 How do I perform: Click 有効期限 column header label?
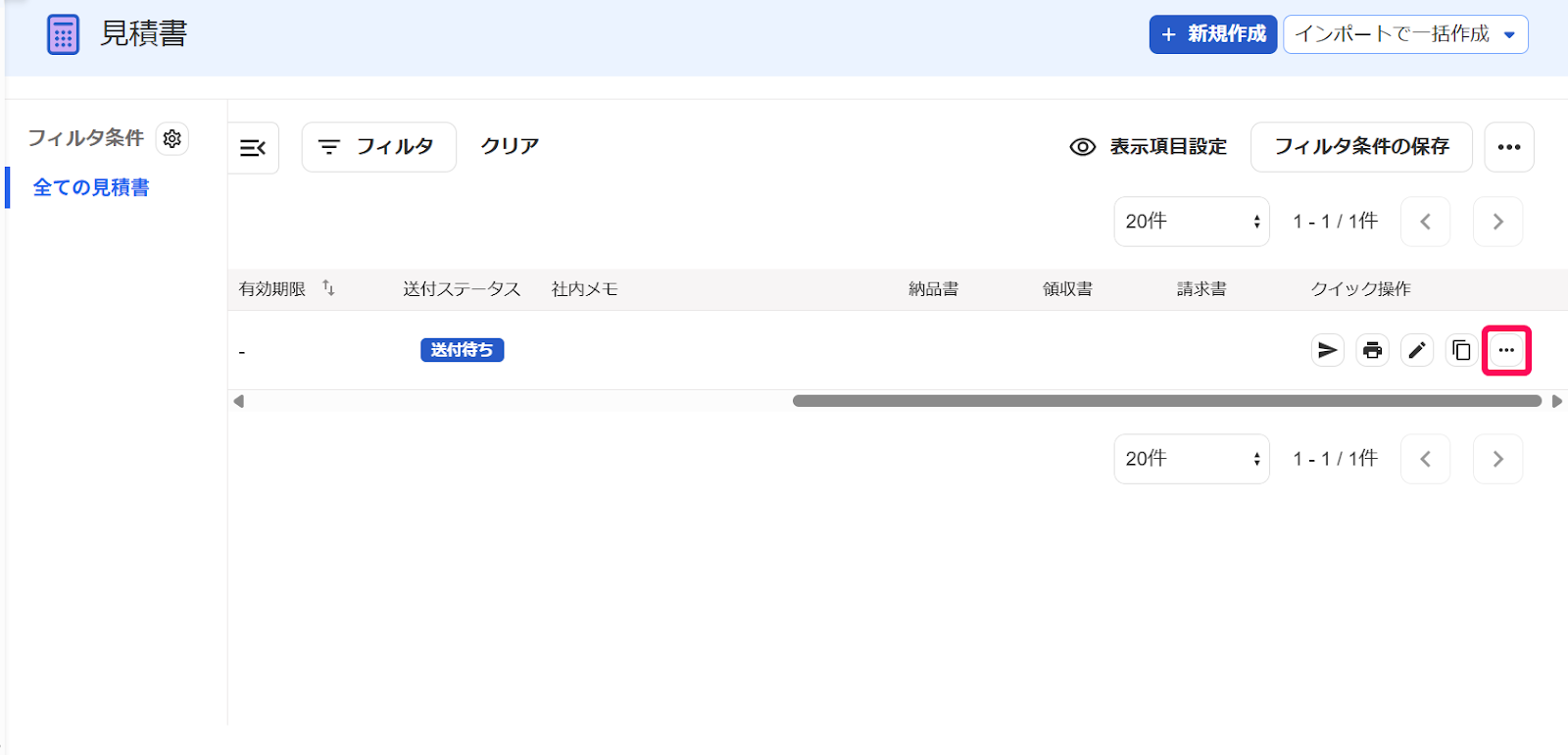coord(272,289)
